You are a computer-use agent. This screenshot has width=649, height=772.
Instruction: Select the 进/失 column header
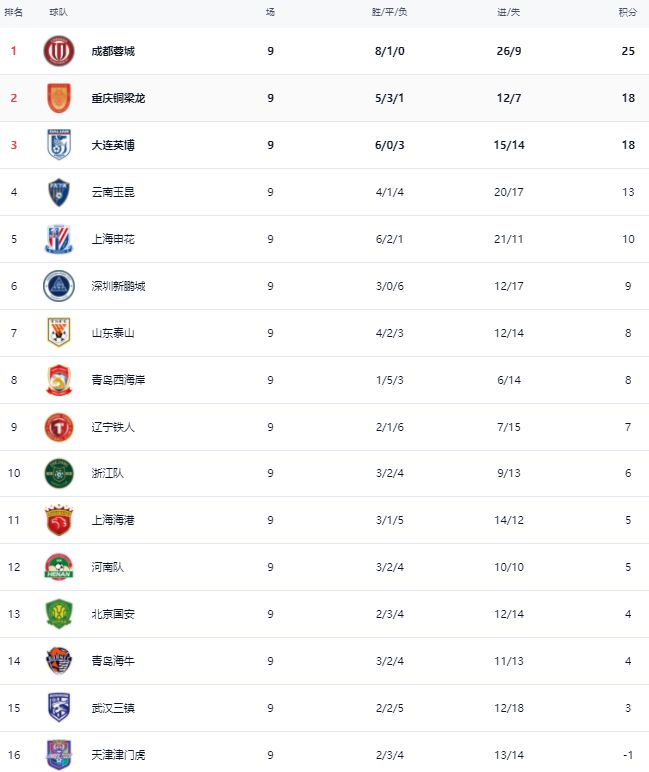509,12
